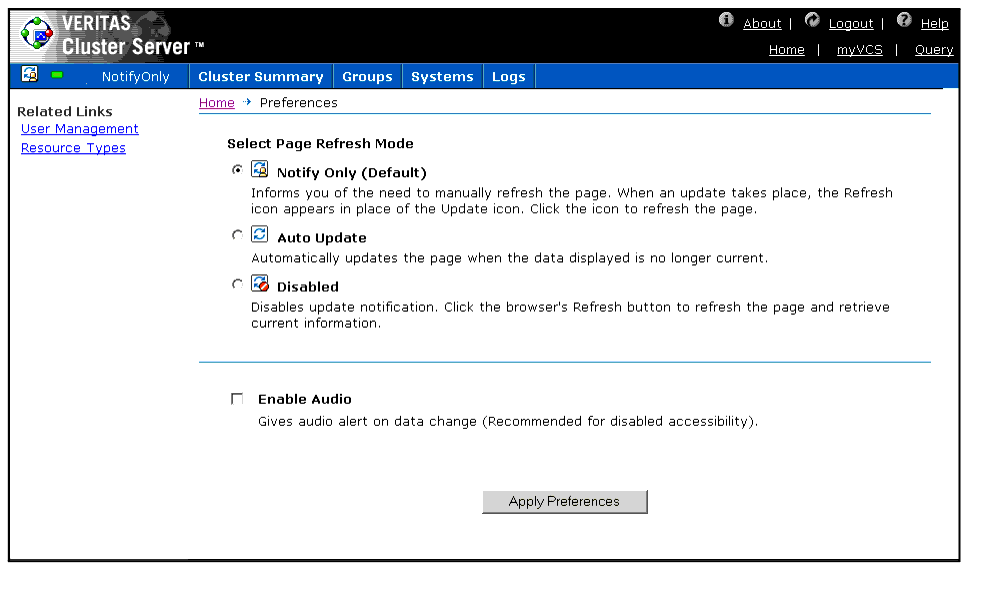The width and height of the screenshot is (998, 599).
Task: Switch to the Groups tab
Action: (367, 77)
